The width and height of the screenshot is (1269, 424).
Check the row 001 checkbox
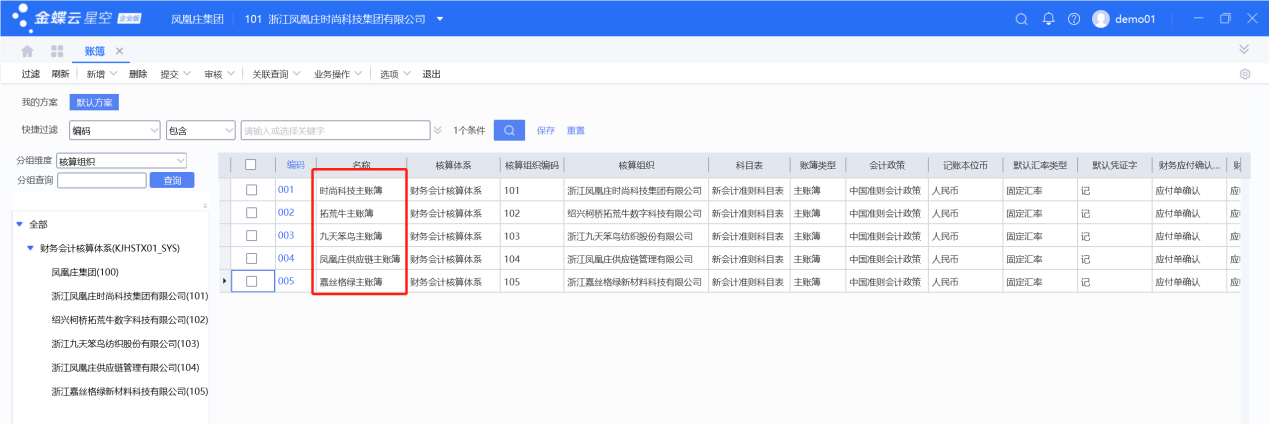pyautogui.click(x=251, y=189)
